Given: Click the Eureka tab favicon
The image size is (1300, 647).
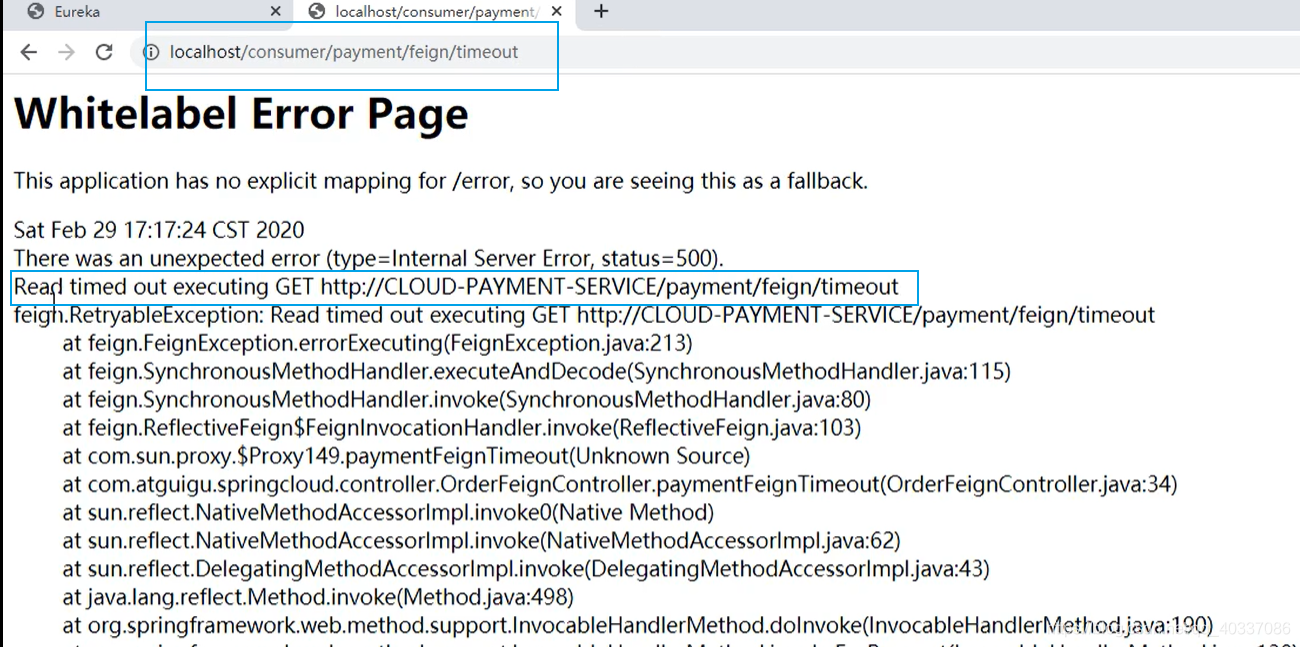Looking at the screenshot, I should (35, 12).
